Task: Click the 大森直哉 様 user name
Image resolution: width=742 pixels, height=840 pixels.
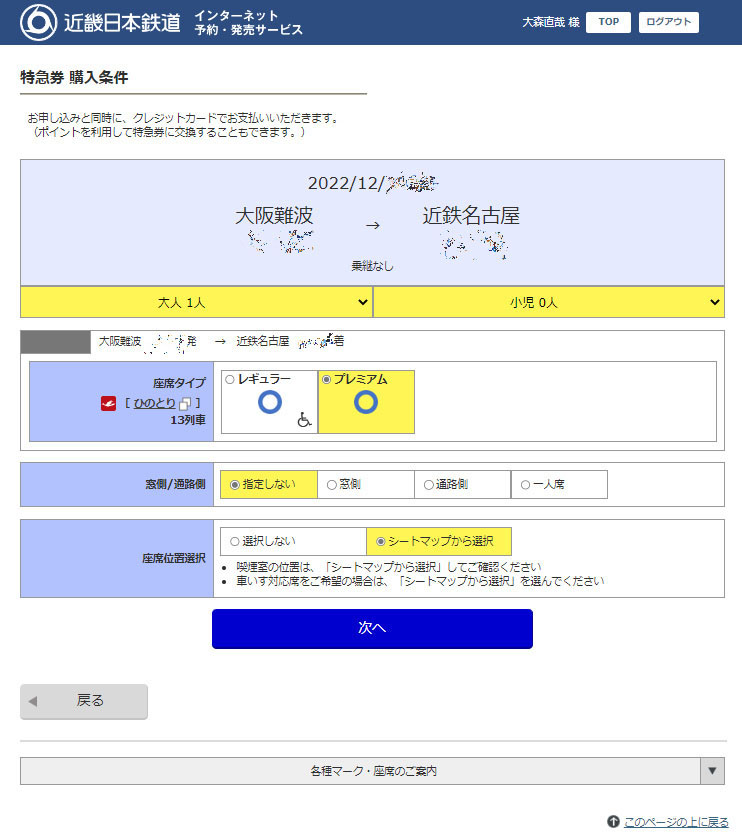Action: [x=551, y=22]
